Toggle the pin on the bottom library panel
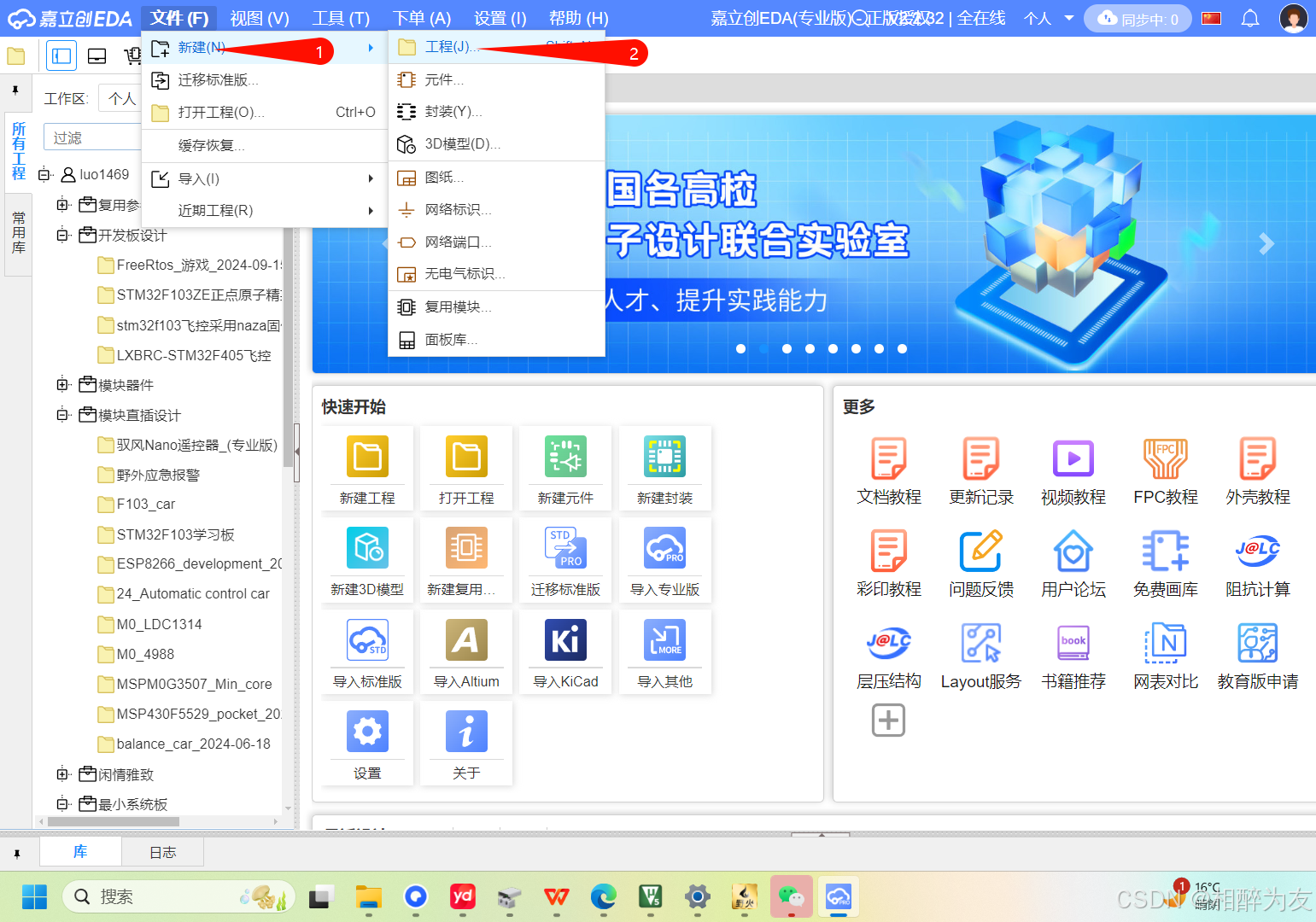This screenshot has height=922, width=1316. [17, 851]
